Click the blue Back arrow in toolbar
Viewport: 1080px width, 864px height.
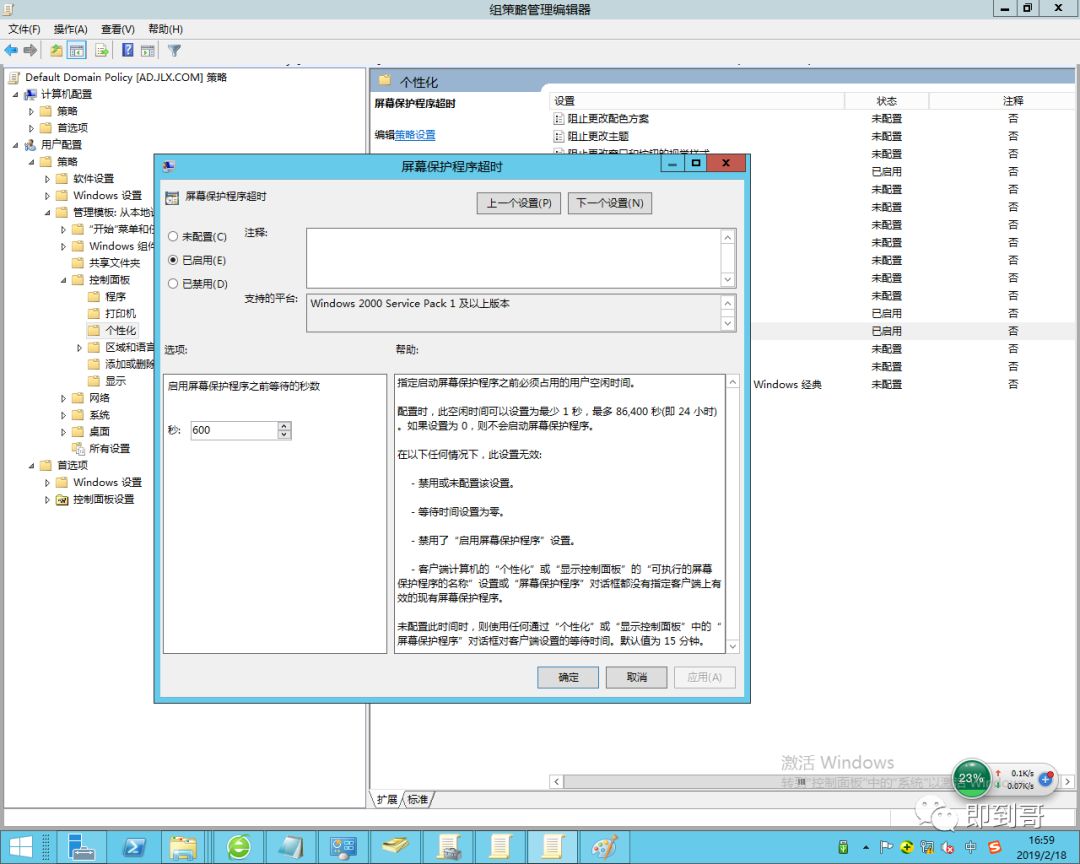(11, 50)
